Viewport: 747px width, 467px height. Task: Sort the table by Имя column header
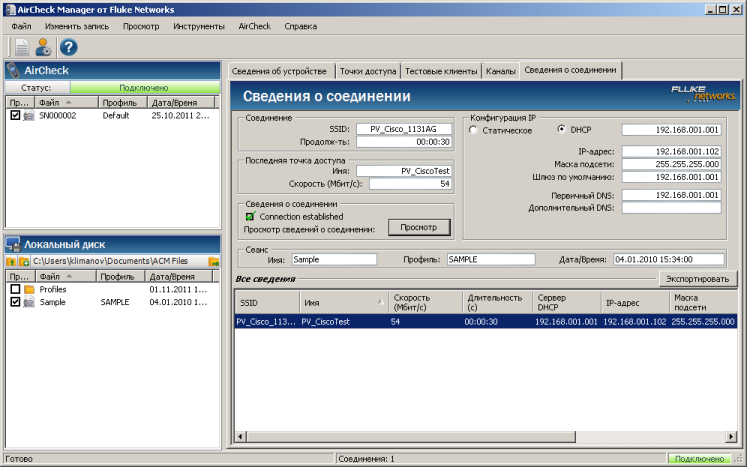tap(343, 303)
